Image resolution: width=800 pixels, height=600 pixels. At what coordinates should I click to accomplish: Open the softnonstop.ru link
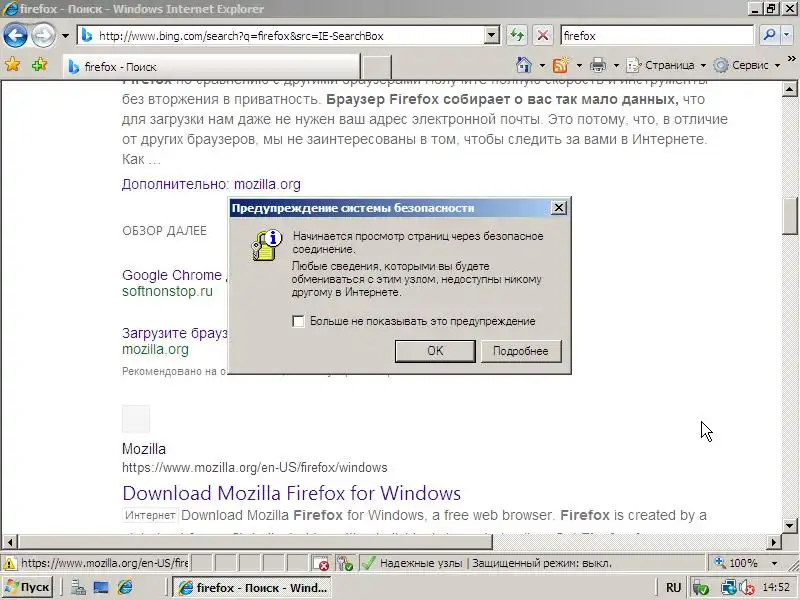(x=167, y=291)
